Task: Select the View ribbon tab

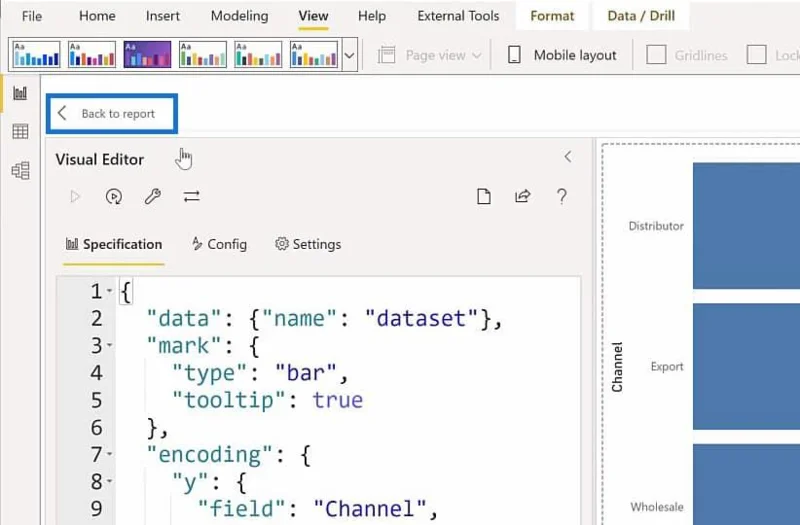Action: 313,16
